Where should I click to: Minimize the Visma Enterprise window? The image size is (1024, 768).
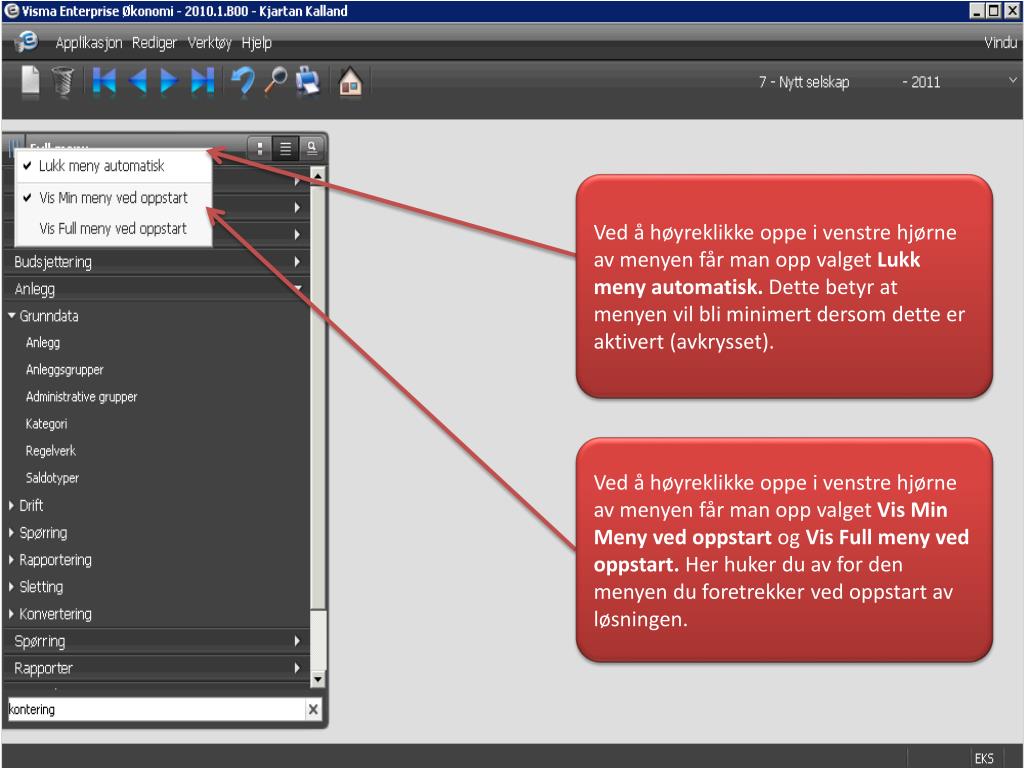pos(978,10)
